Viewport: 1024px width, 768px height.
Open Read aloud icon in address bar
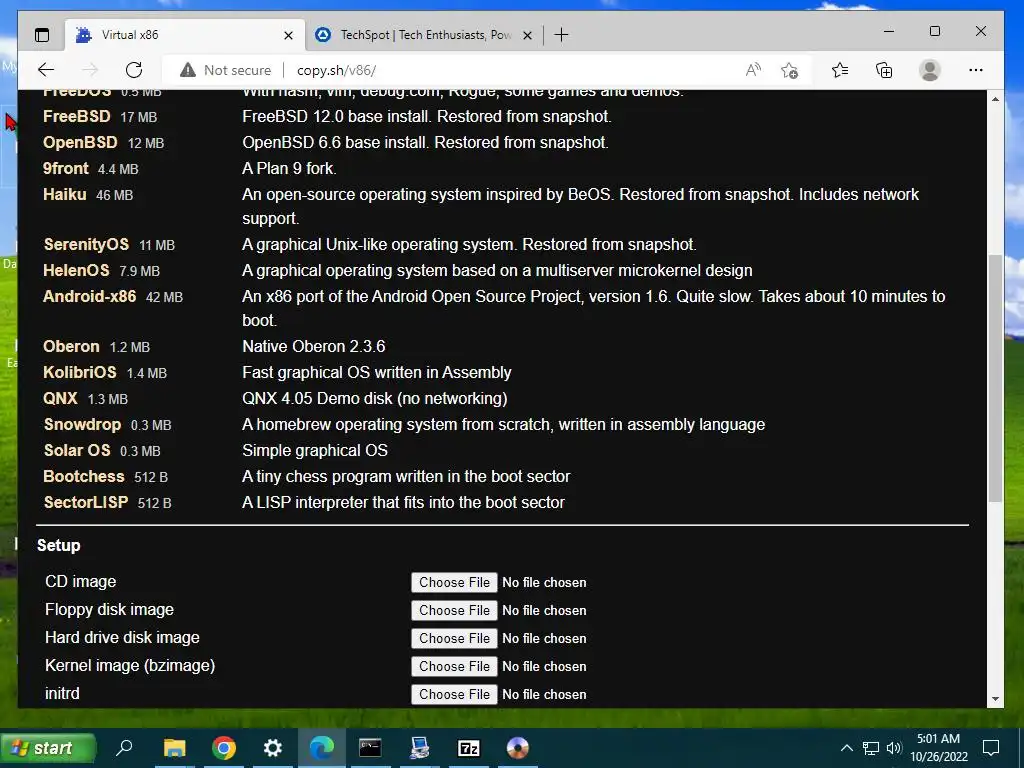(x=753, y=70)
